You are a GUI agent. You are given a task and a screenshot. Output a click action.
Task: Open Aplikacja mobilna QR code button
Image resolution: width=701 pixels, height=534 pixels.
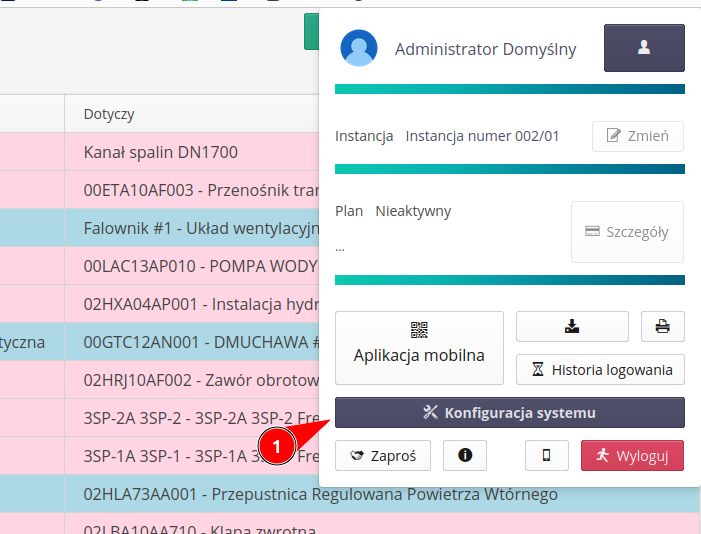(x=419, y=347)
